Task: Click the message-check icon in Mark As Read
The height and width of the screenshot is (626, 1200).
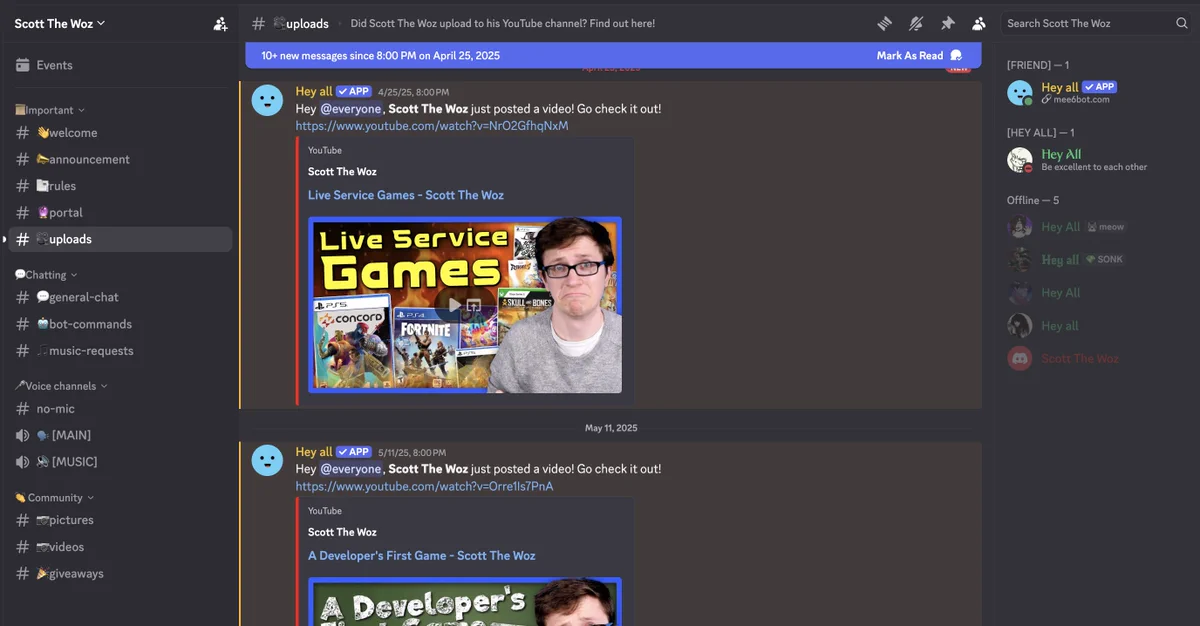Action: point(956,56)
